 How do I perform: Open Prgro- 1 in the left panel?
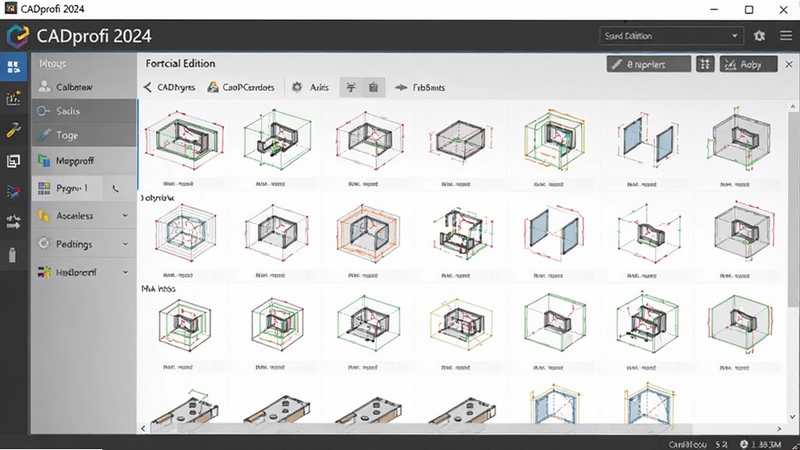tap(67, 188)
